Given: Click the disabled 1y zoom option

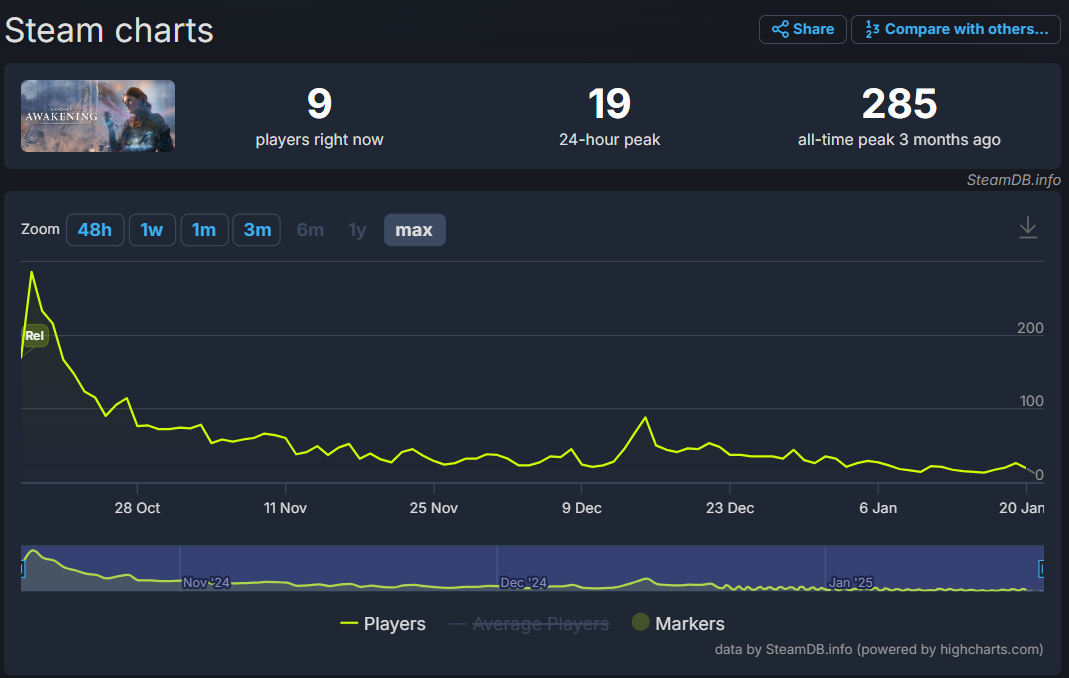Looking at the screenshot, I should pos(357,230).
